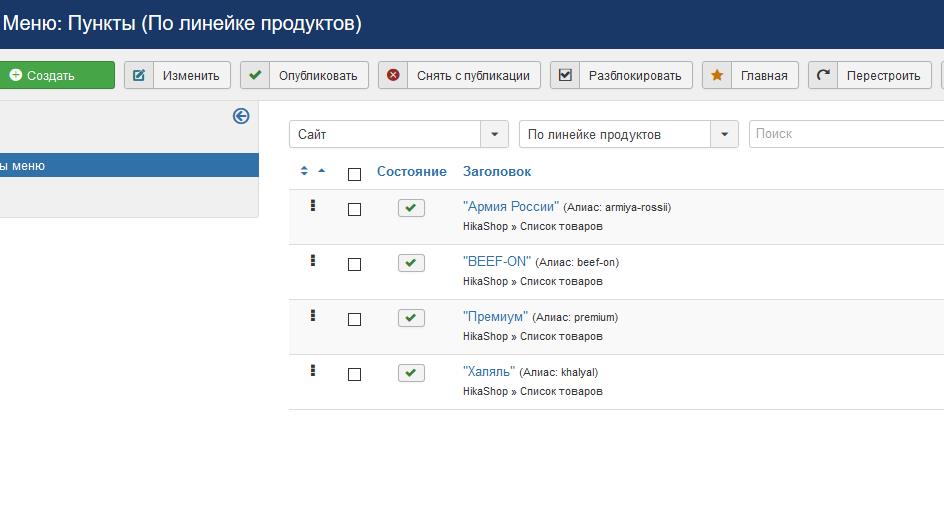
Task: Expand the "По линейке продуктов" menu dropdown
Action: 628,134
